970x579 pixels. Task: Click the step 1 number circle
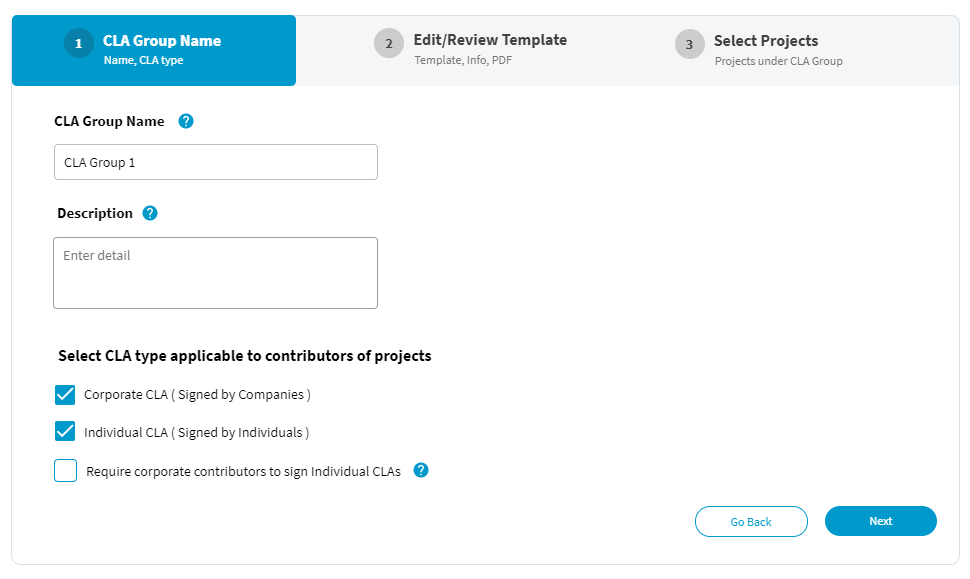[78, 44]
